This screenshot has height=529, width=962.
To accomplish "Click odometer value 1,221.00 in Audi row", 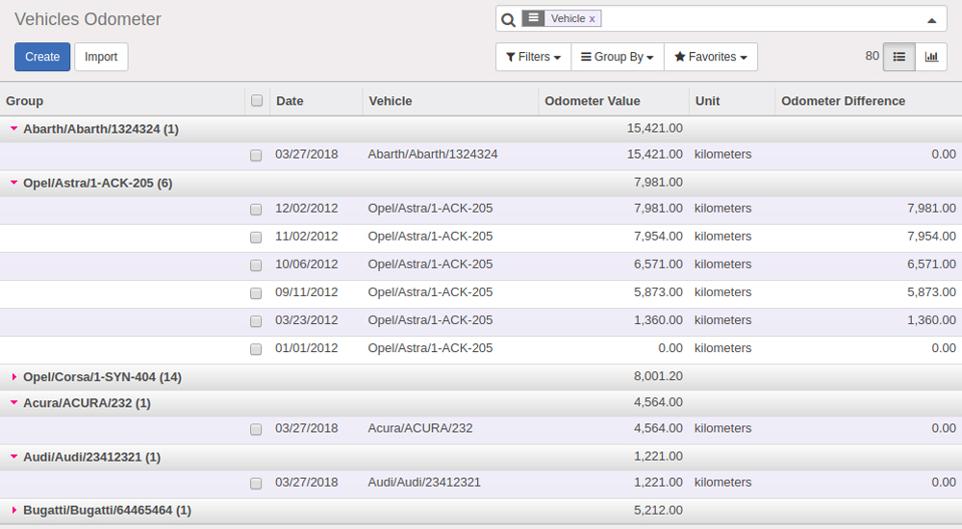I will pyautogui.click(x=658, y=482).
